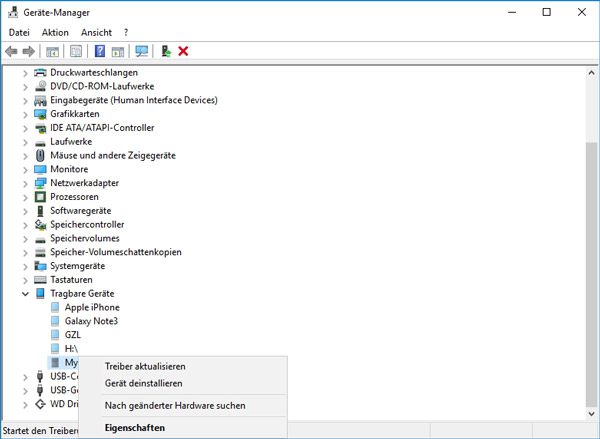Choose Treiber aktualisieren from context menu
The width and height of the screenshot is (600, 439).
(x=145, y=367)
